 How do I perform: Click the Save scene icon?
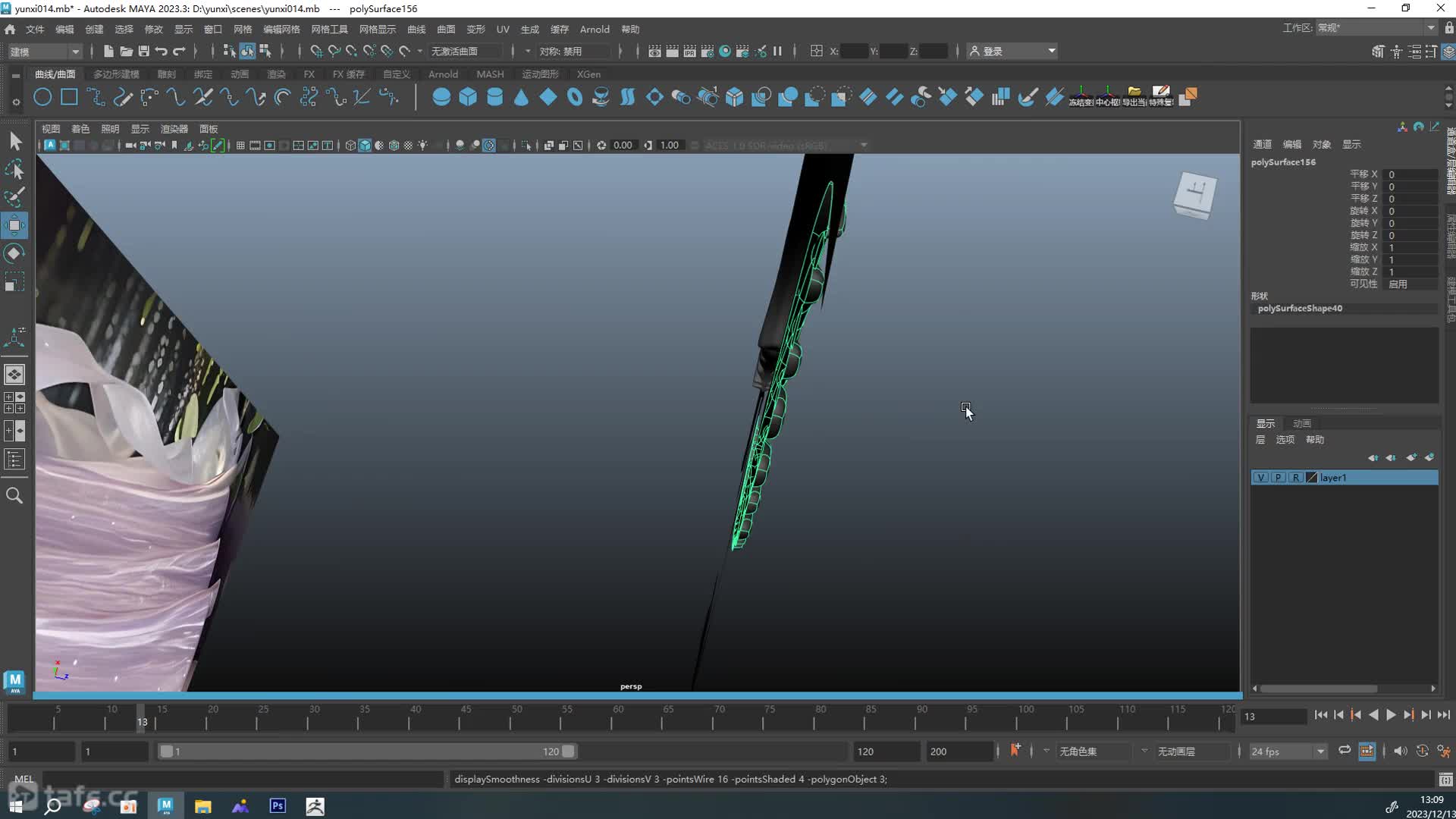tap(143, 51)
